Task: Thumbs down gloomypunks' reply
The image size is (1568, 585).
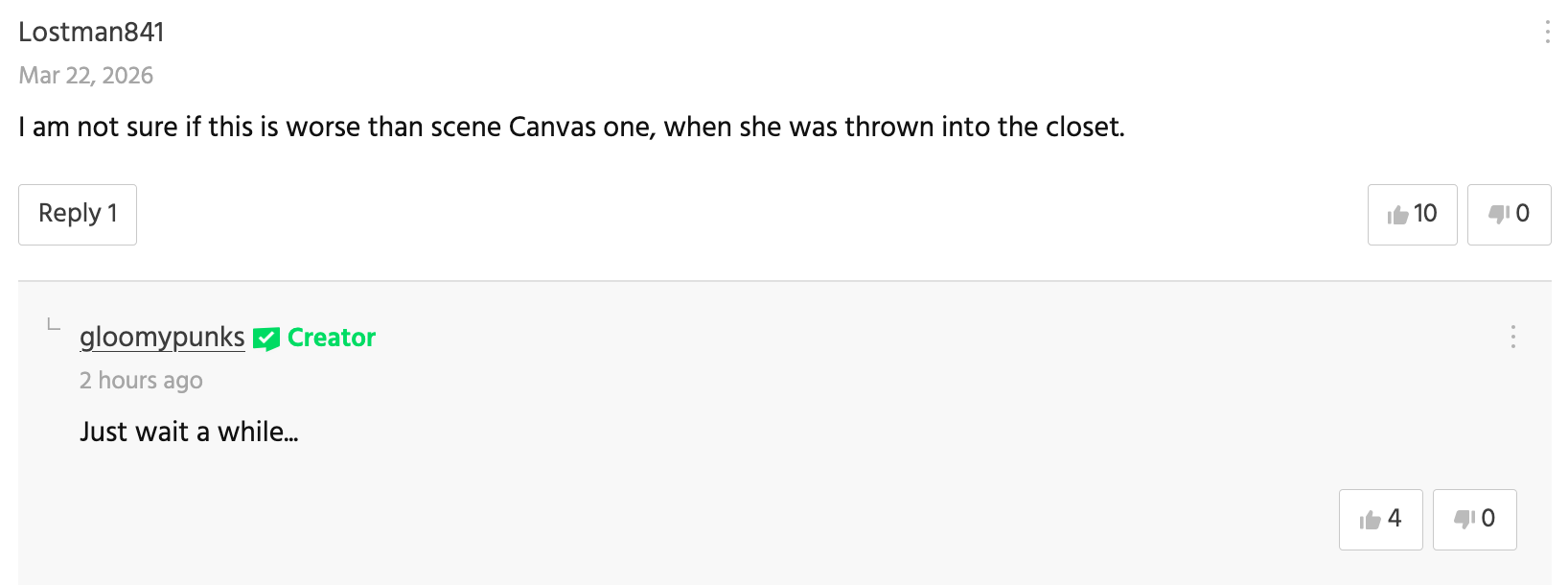Action: [1474, 520]
